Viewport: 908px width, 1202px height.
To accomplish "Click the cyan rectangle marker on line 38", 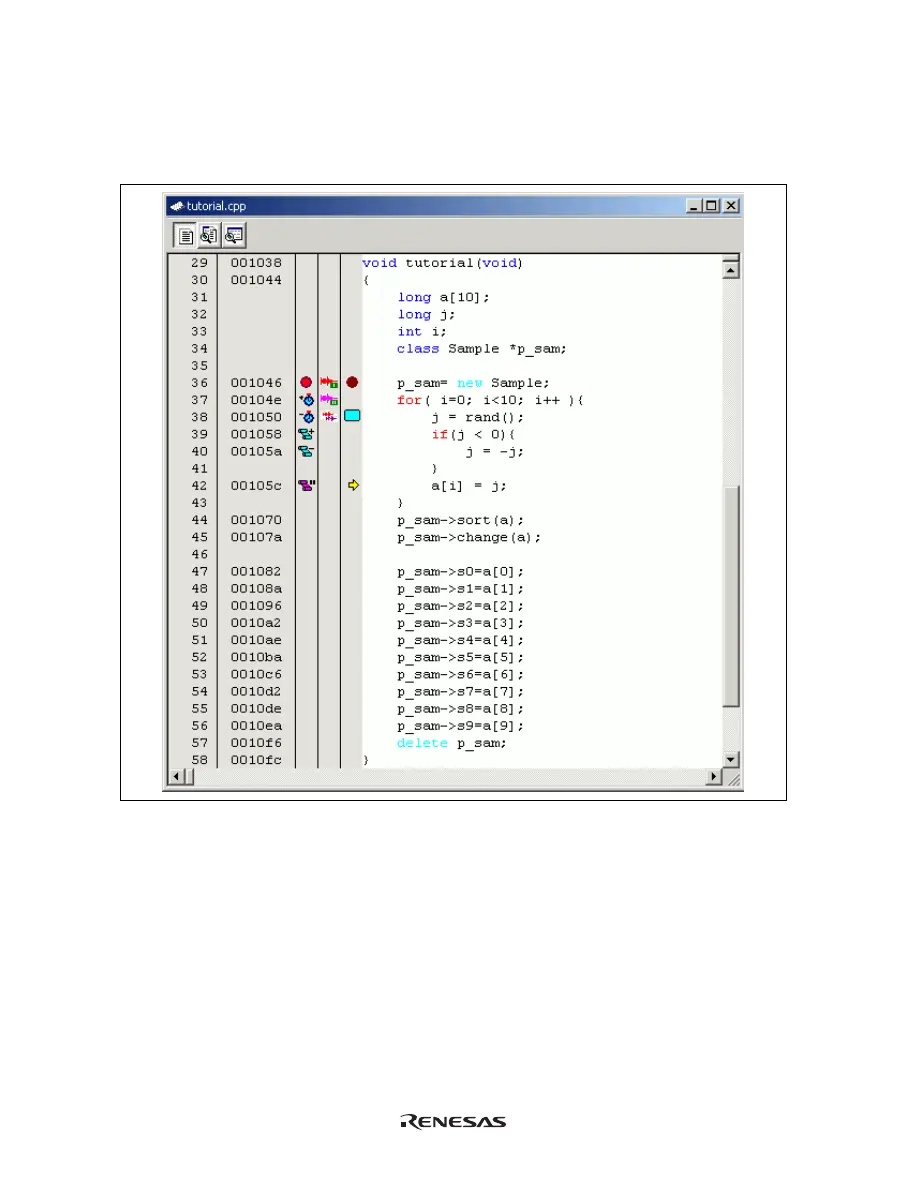I will pyautogui.click(x=352, y=416).
